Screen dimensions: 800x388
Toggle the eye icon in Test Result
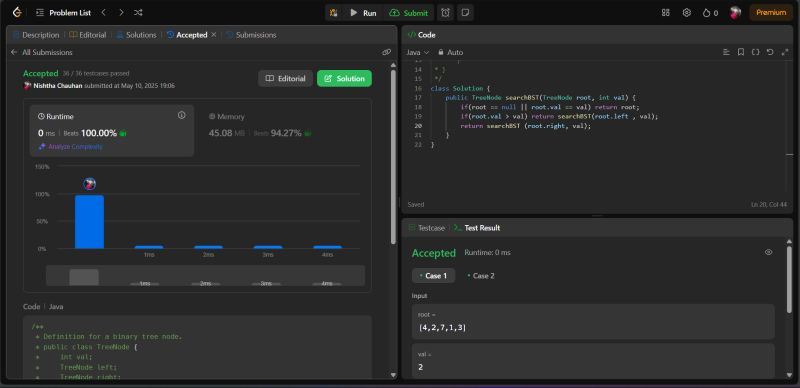[768, 252]
